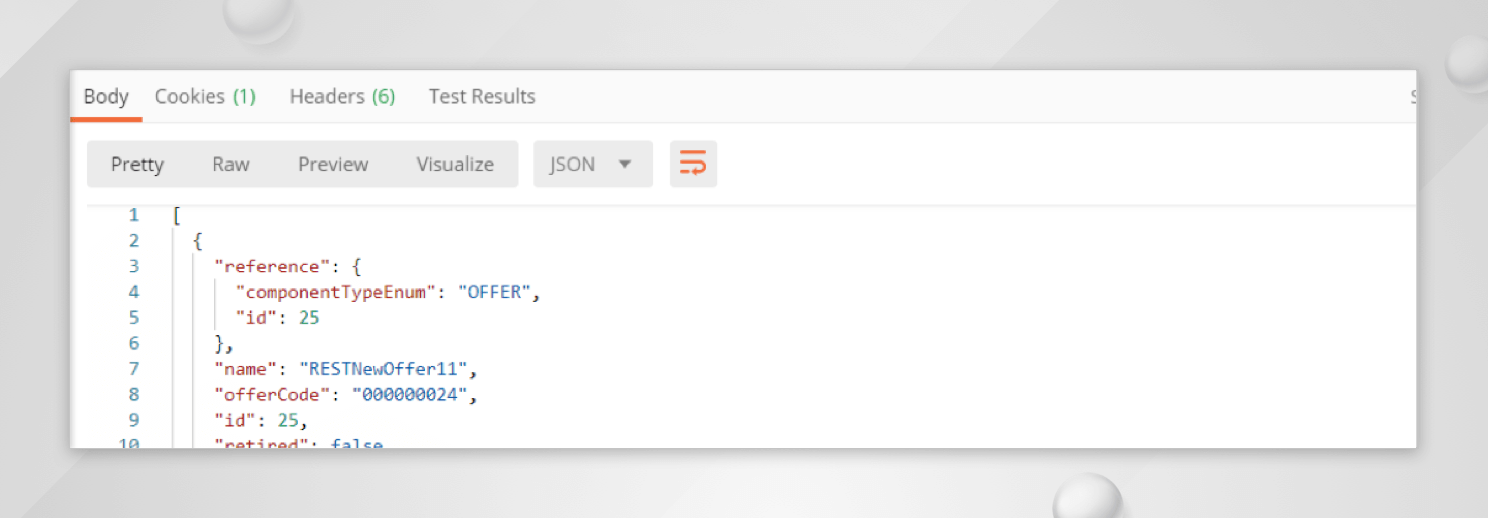Screen dimensions: 1488x518
Task: Click the "000000024" offer code value
Action: coord(410,394)
